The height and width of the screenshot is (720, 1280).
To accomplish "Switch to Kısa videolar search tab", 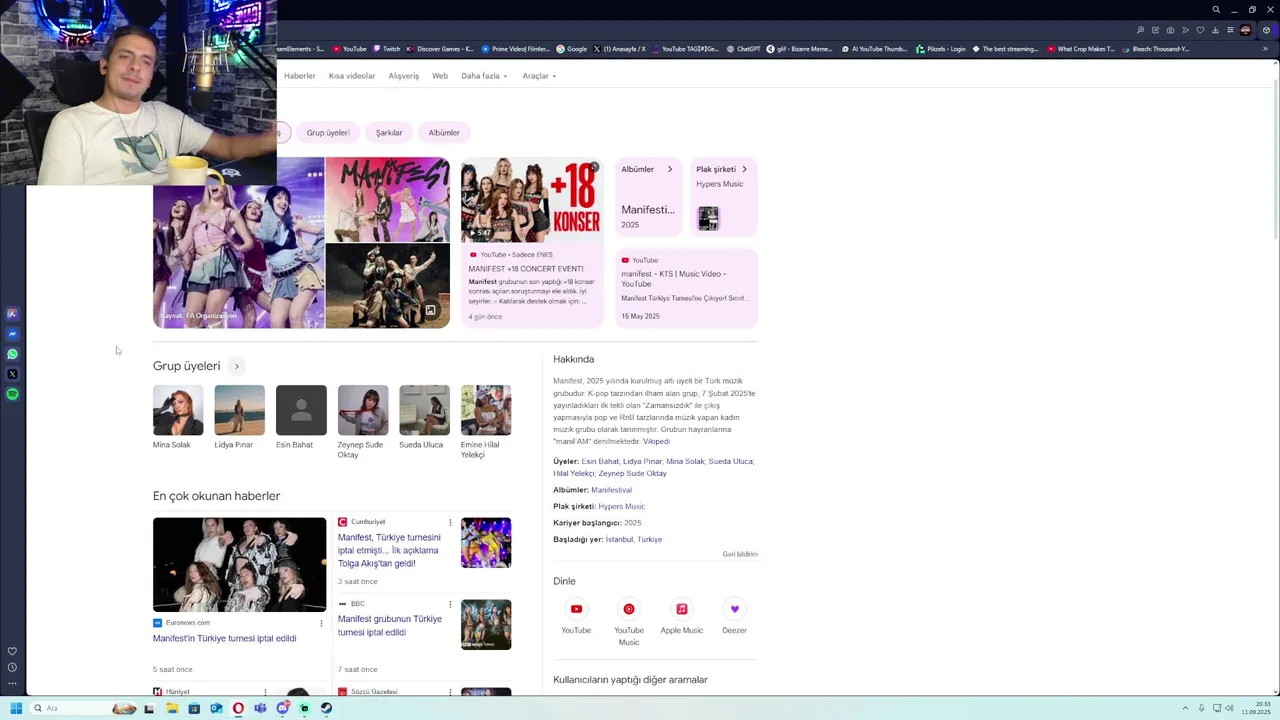I will (352, 76).
